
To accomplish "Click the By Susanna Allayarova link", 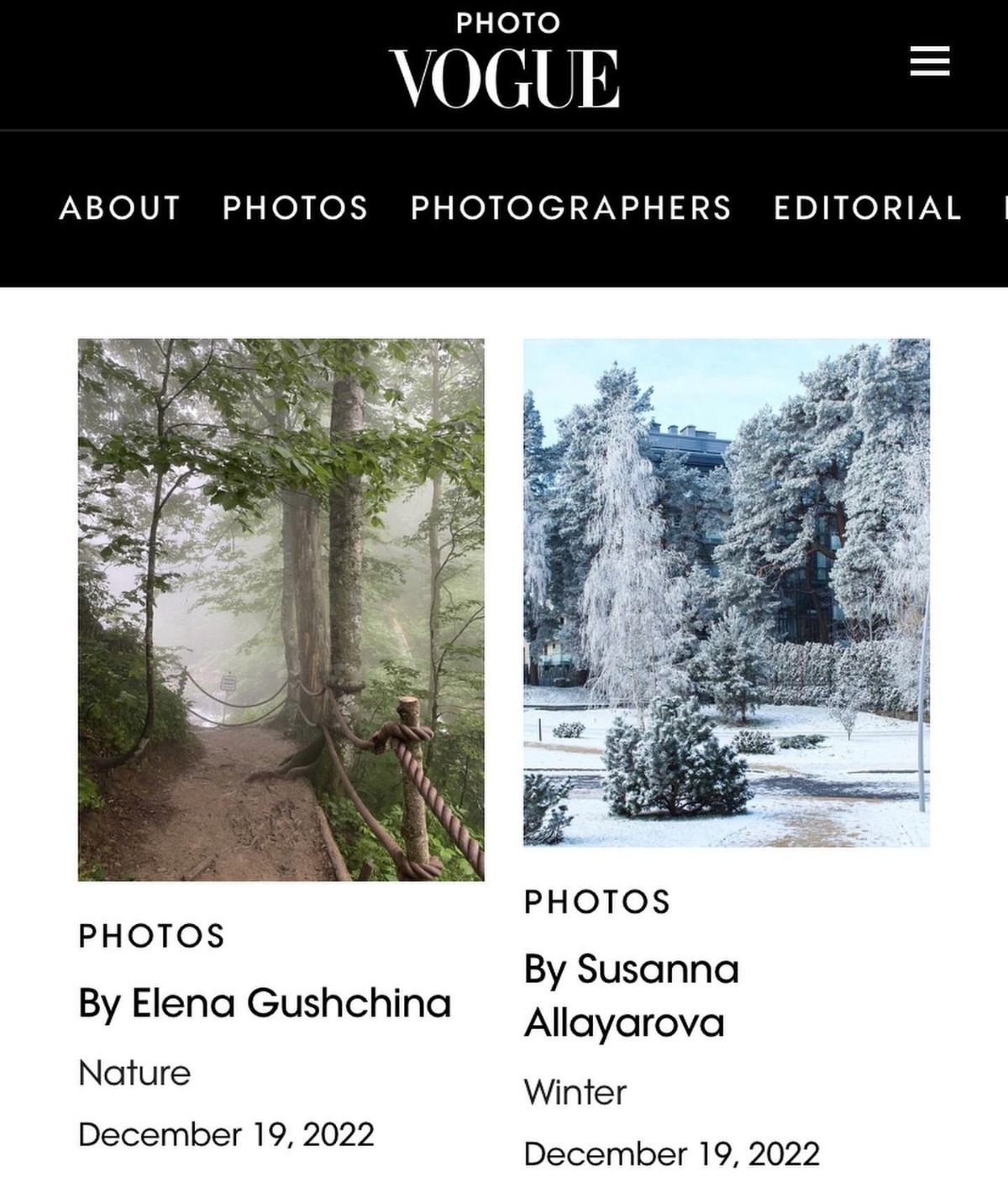I will (632, 996).
